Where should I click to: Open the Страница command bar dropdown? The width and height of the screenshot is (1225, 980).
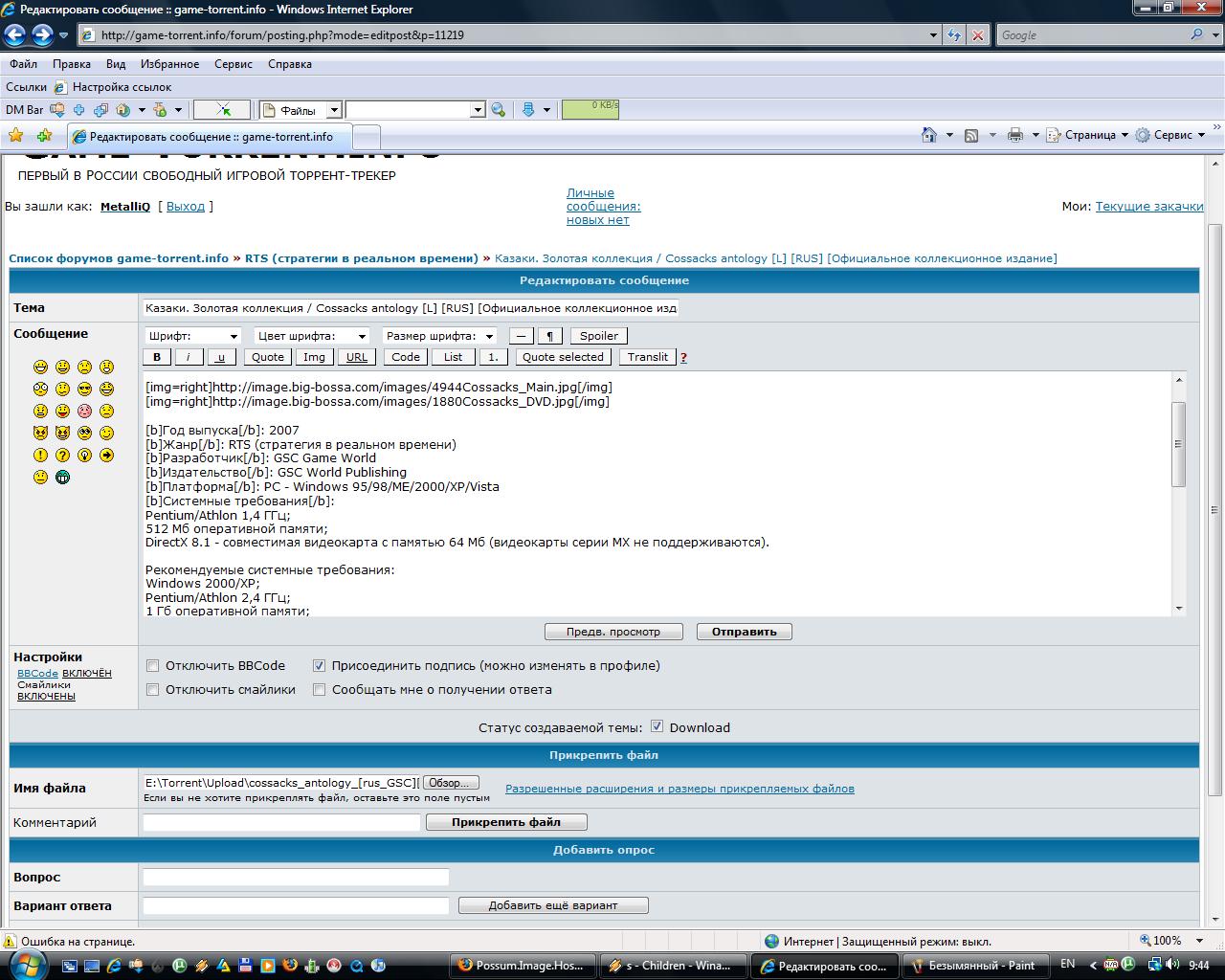point(1087,135)
